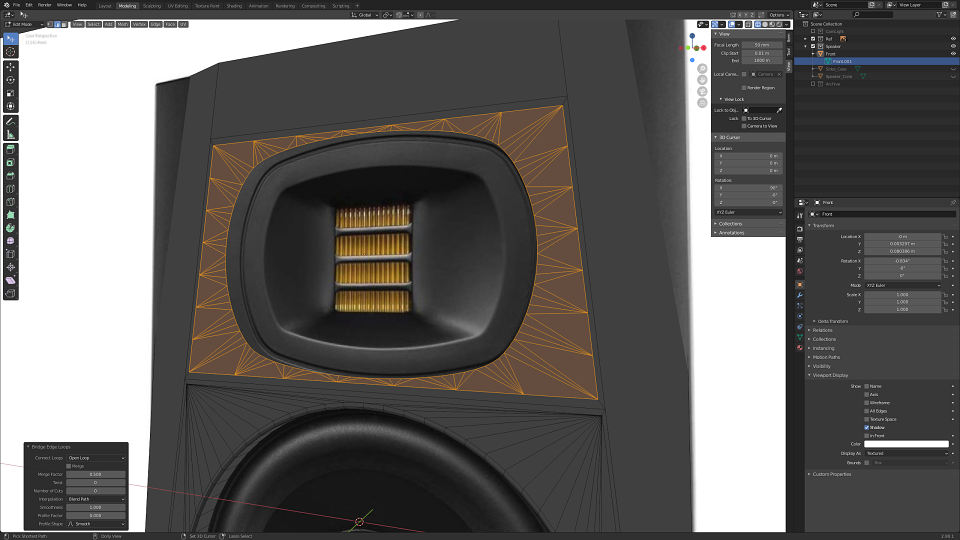Enable the Merge checkbox in Bridge Edge Loops
Image resolution: width=960 pixels, height=540 pixels.
pos(69,466)
